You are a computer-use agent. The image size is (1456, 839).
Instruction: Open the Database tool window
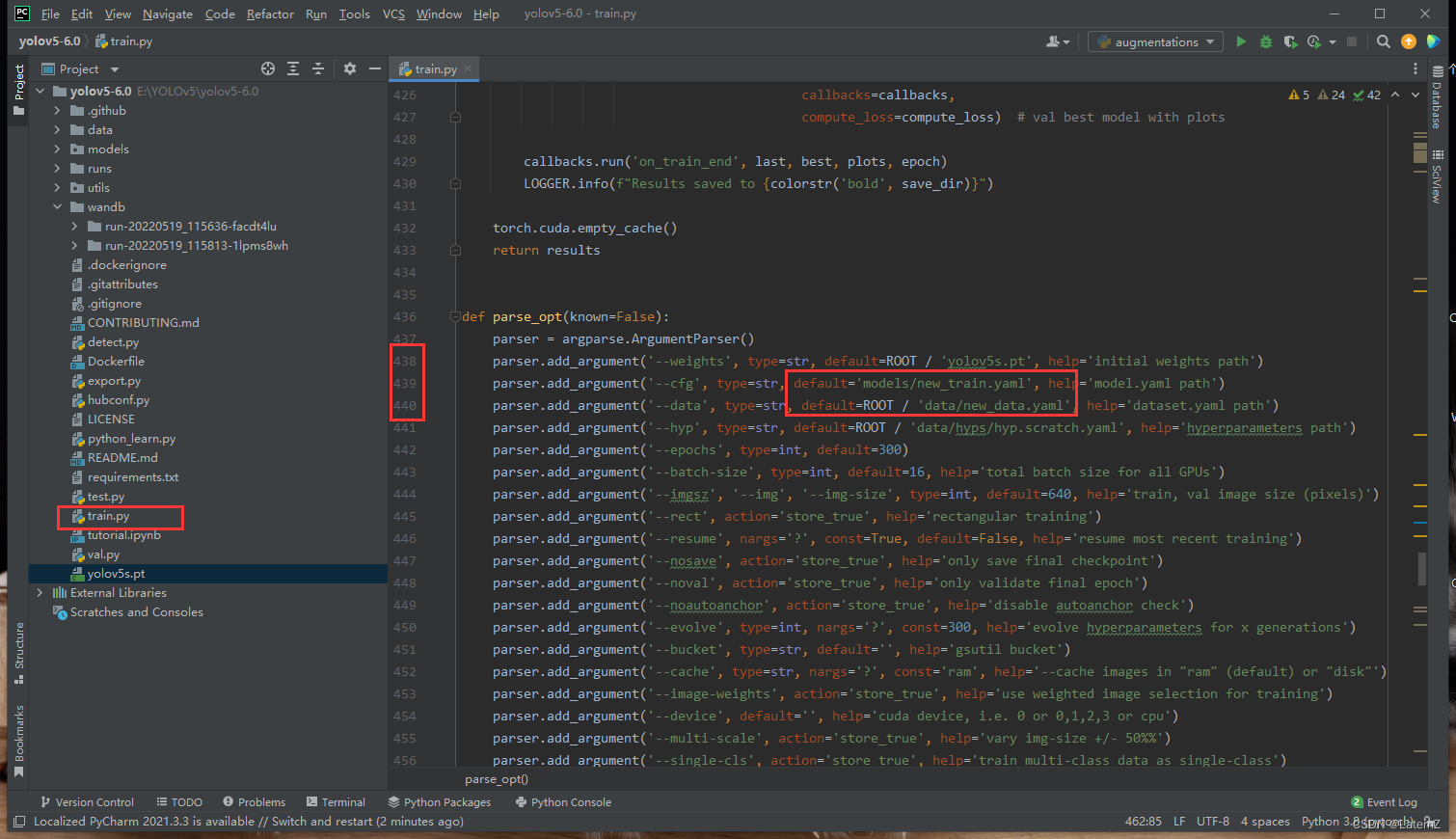(x=1437, y=96)
